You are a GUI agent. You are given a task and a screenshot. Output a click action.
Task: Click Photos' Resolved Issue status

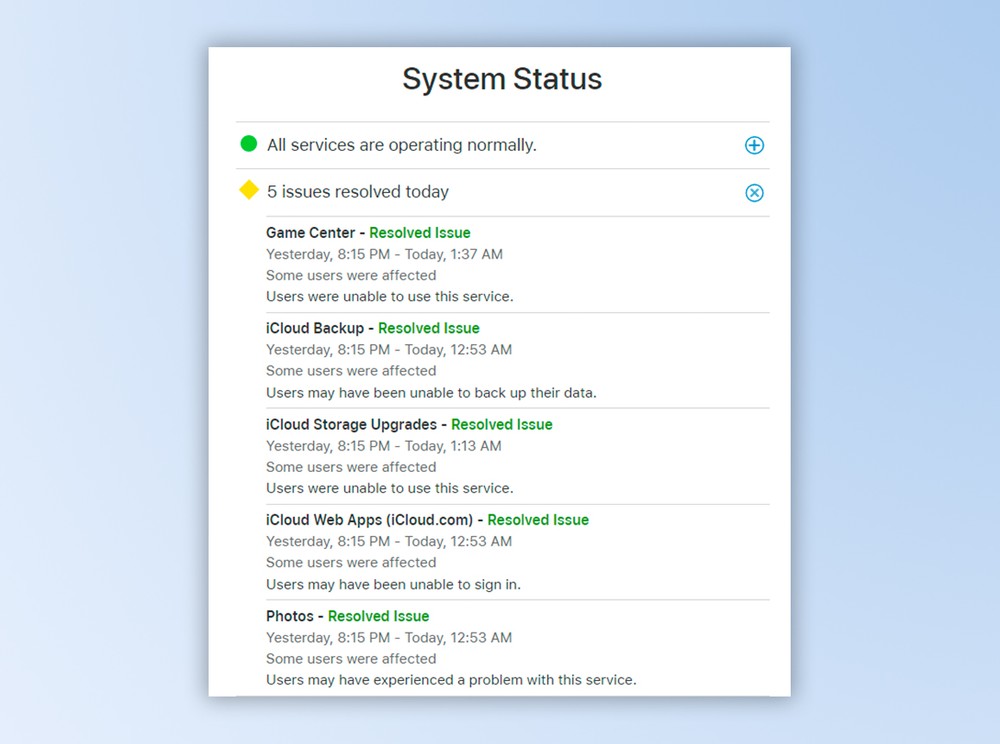click(378, 616)
